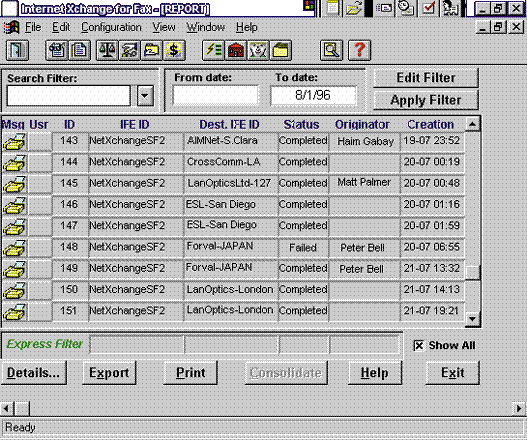Expand the Search Filter dropdown arrow
527x440 pixels.
145,95
